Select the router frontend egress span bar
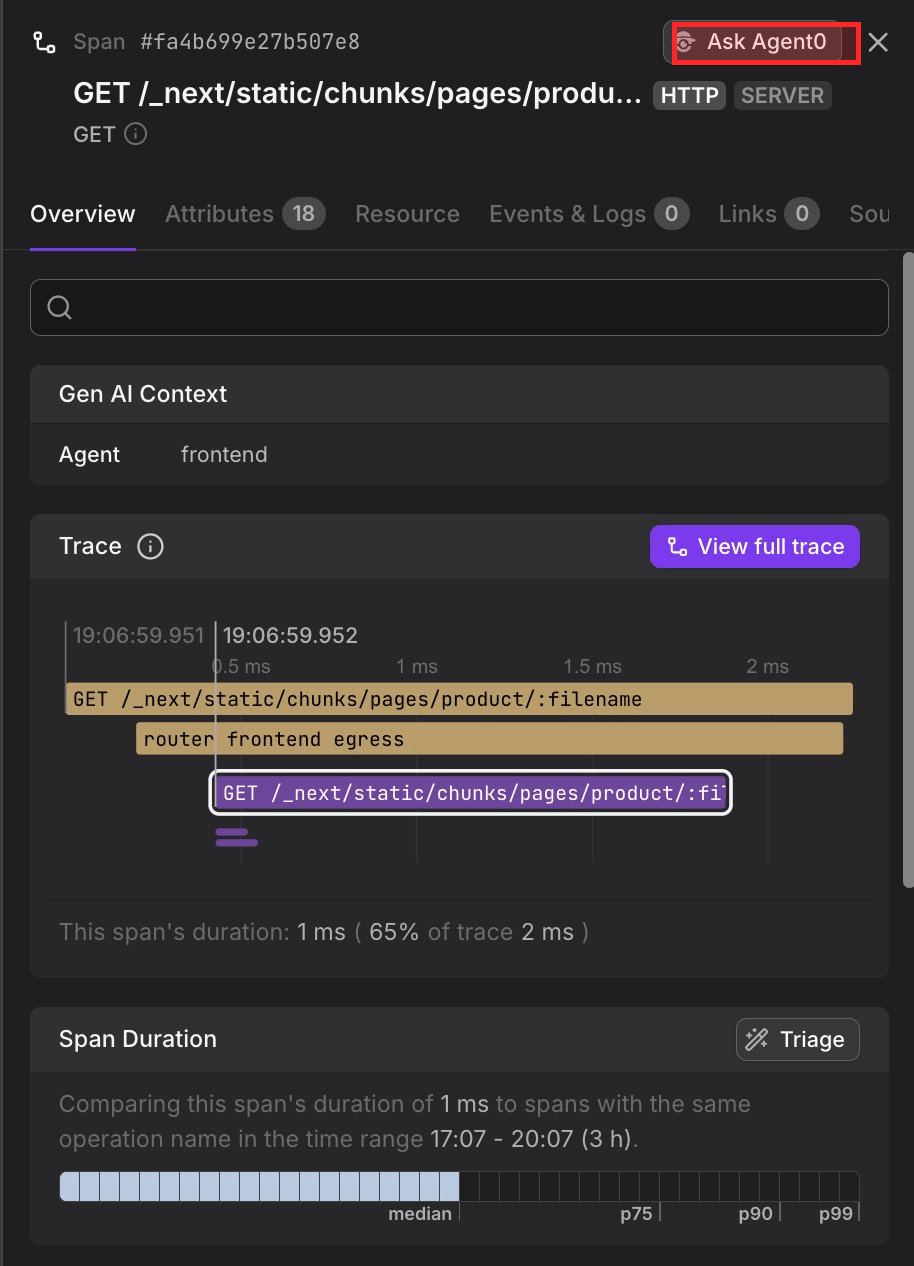This screenshot has width=914, height=1266. [x=490, y=739]
